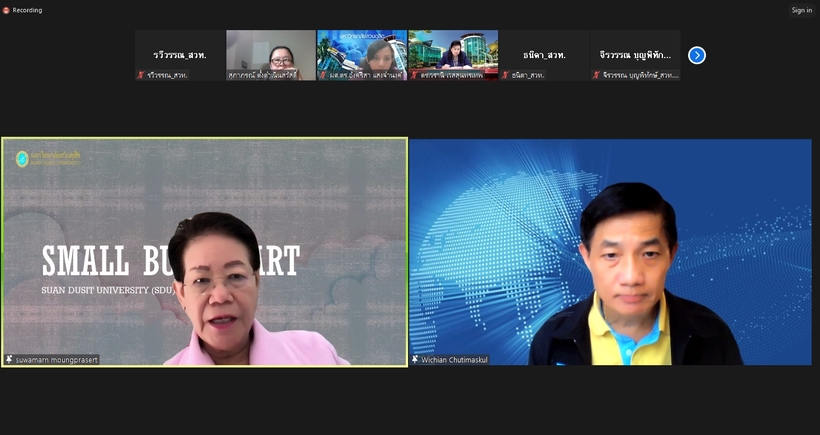Click the Wichian Chutimaskul name label
The height and width of the screenshot is (435, 820).
(454, 360)
